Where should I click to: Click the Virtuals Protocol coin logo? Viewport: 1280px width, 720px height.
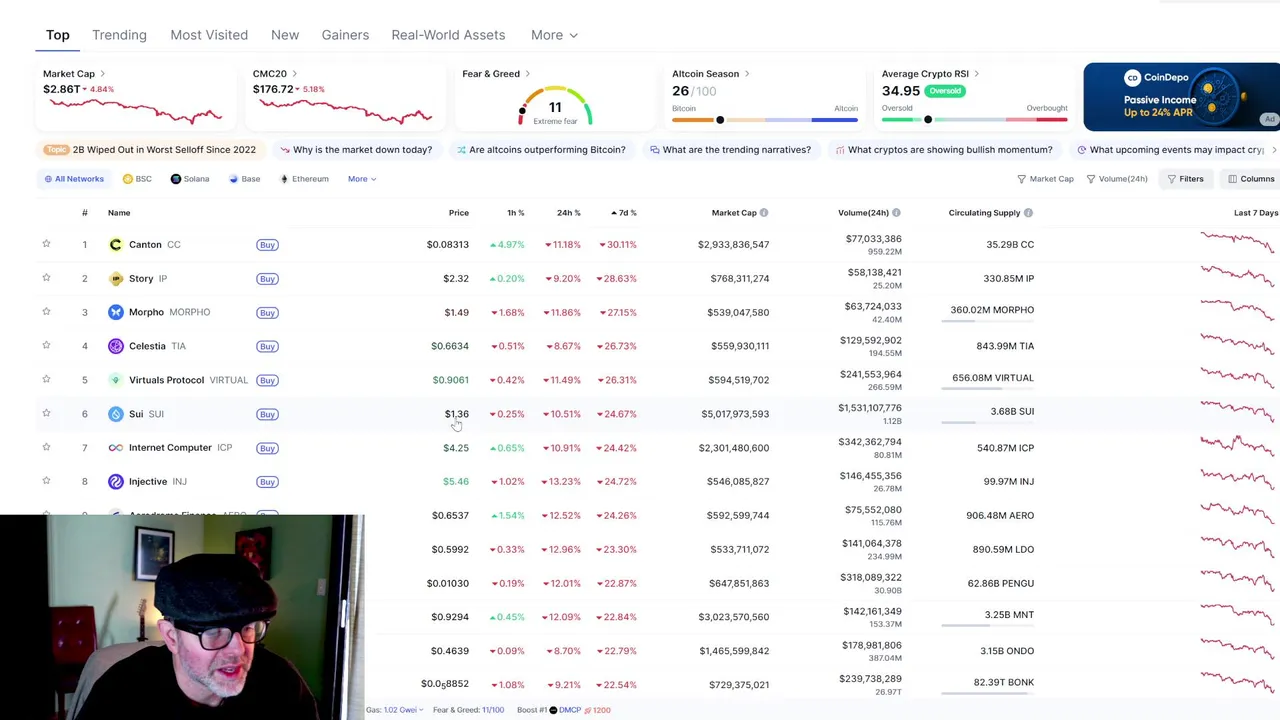(x=116, y=380)
